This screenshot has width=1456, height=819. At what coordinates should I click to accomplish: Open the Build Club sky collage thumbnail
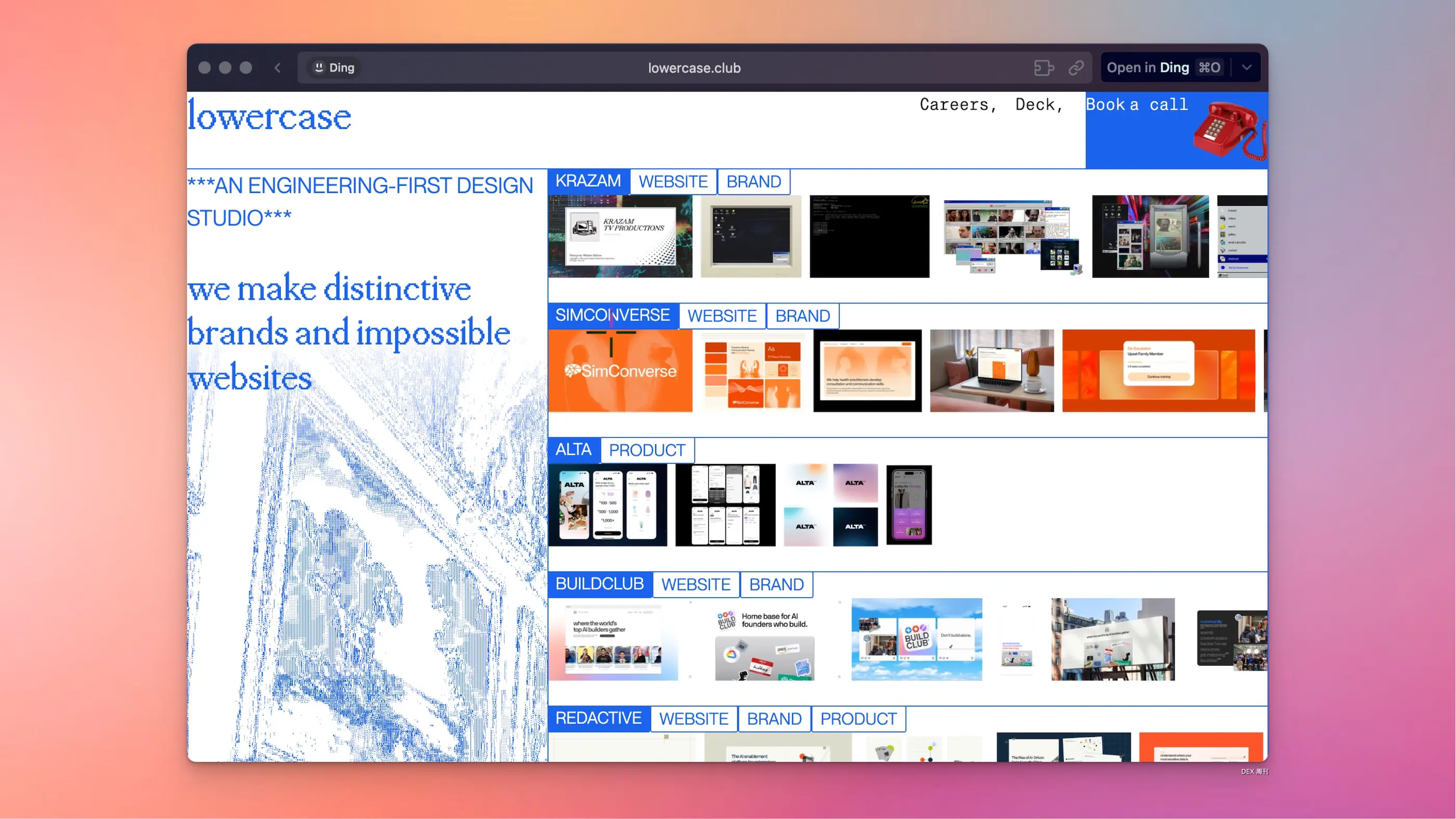pyautogui.click(x=916, y=639)
